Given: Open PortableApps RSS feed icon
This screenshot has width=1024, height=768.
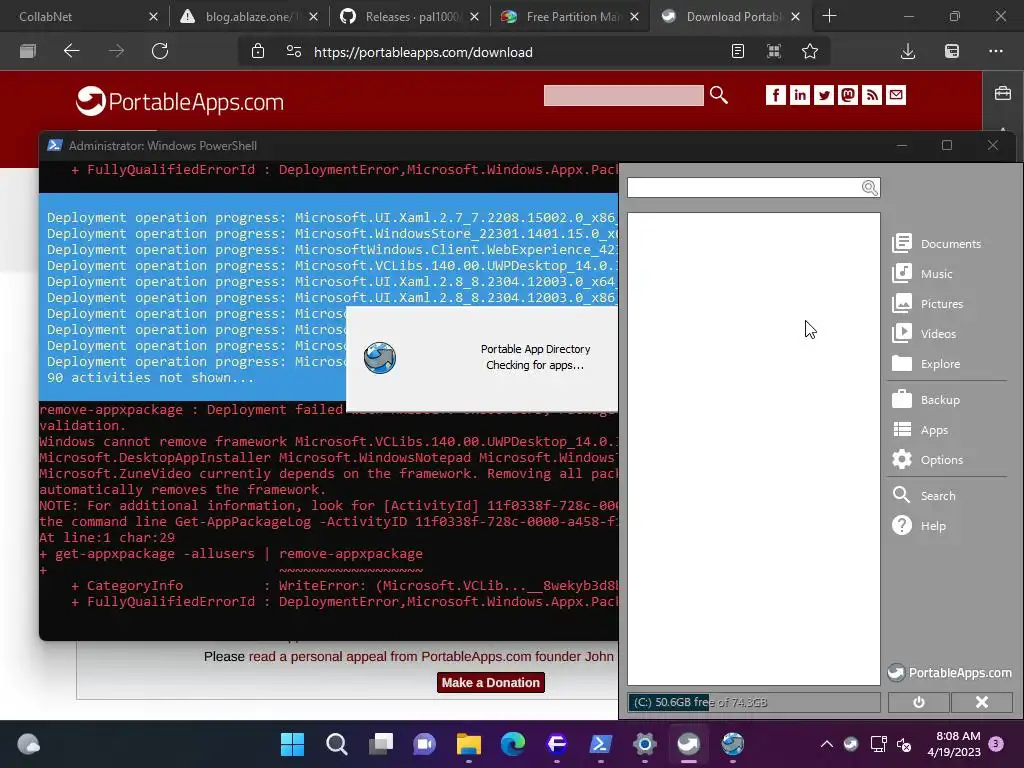Looking at the screenshot, I should click(872, 95).
